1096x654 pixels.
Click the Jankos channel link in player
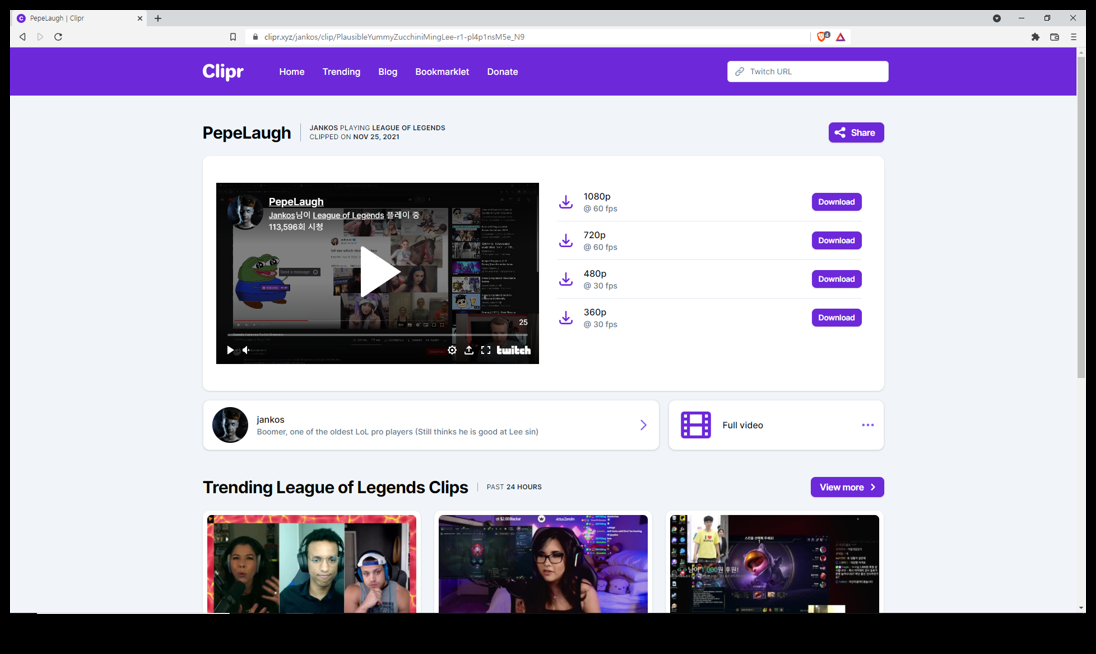click(282, 215)
